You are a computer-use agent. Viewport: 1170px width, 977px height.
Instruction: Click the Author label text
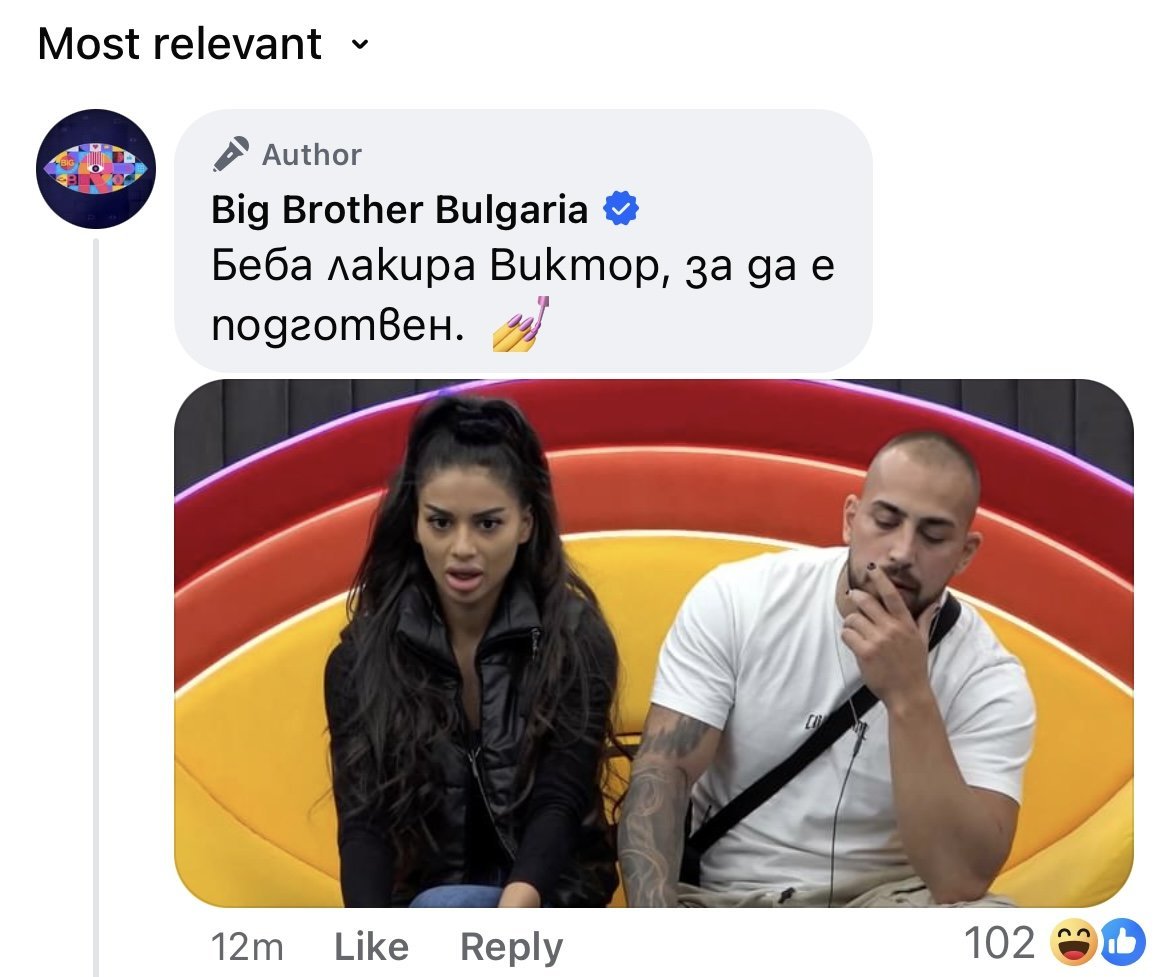pyautogui.click(x=312, y=155)
